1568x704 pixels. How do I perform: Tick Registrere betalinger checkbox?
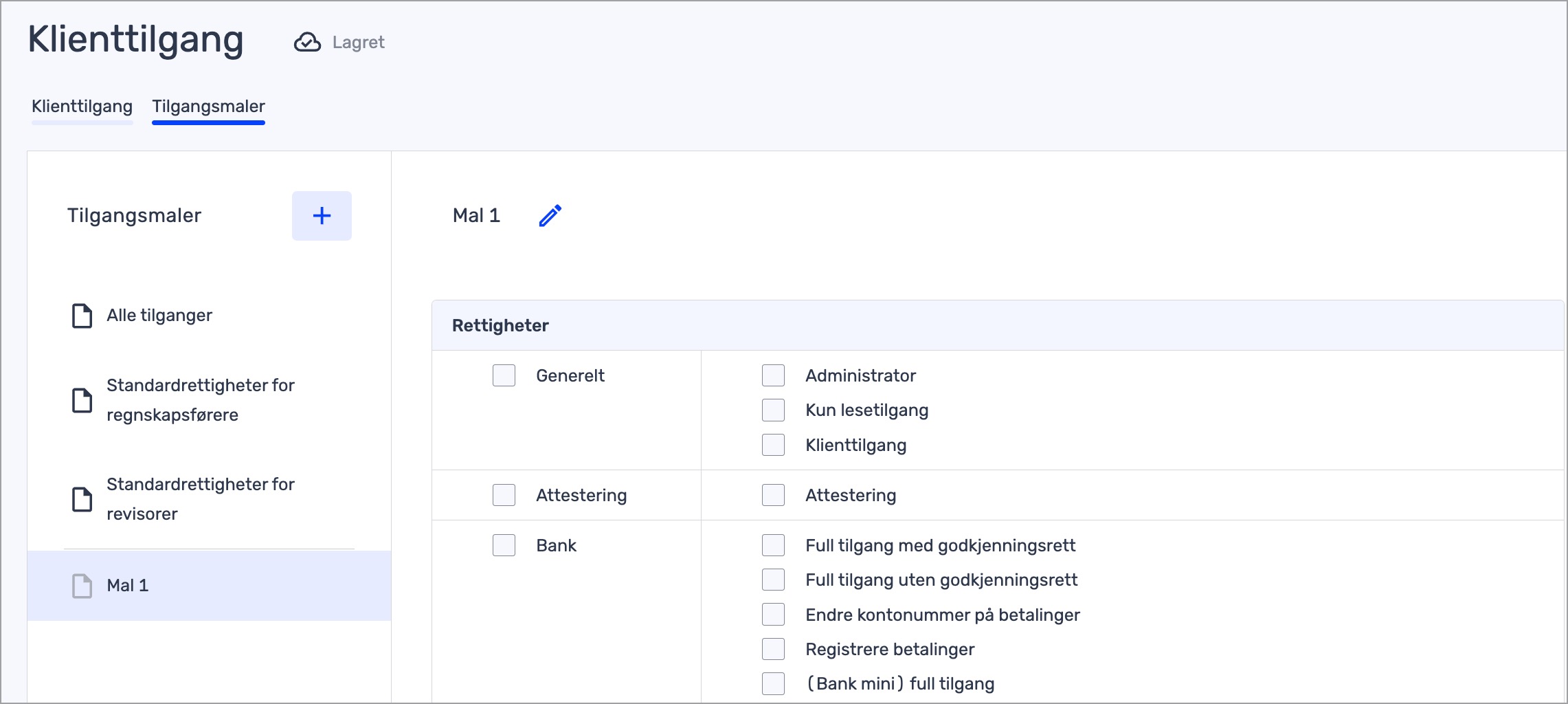pos(773,649)
